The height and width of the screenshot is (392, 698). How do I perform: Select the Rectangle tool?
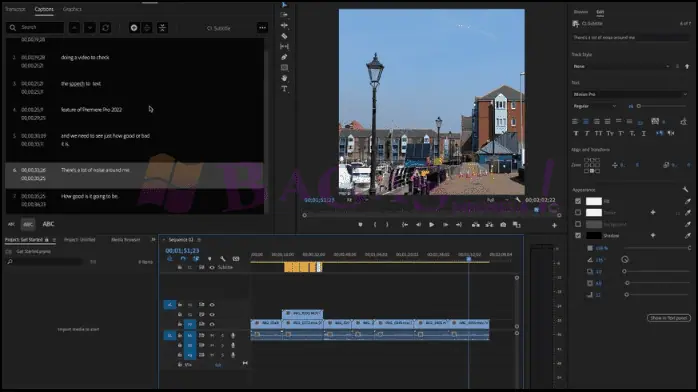point(284,68)
